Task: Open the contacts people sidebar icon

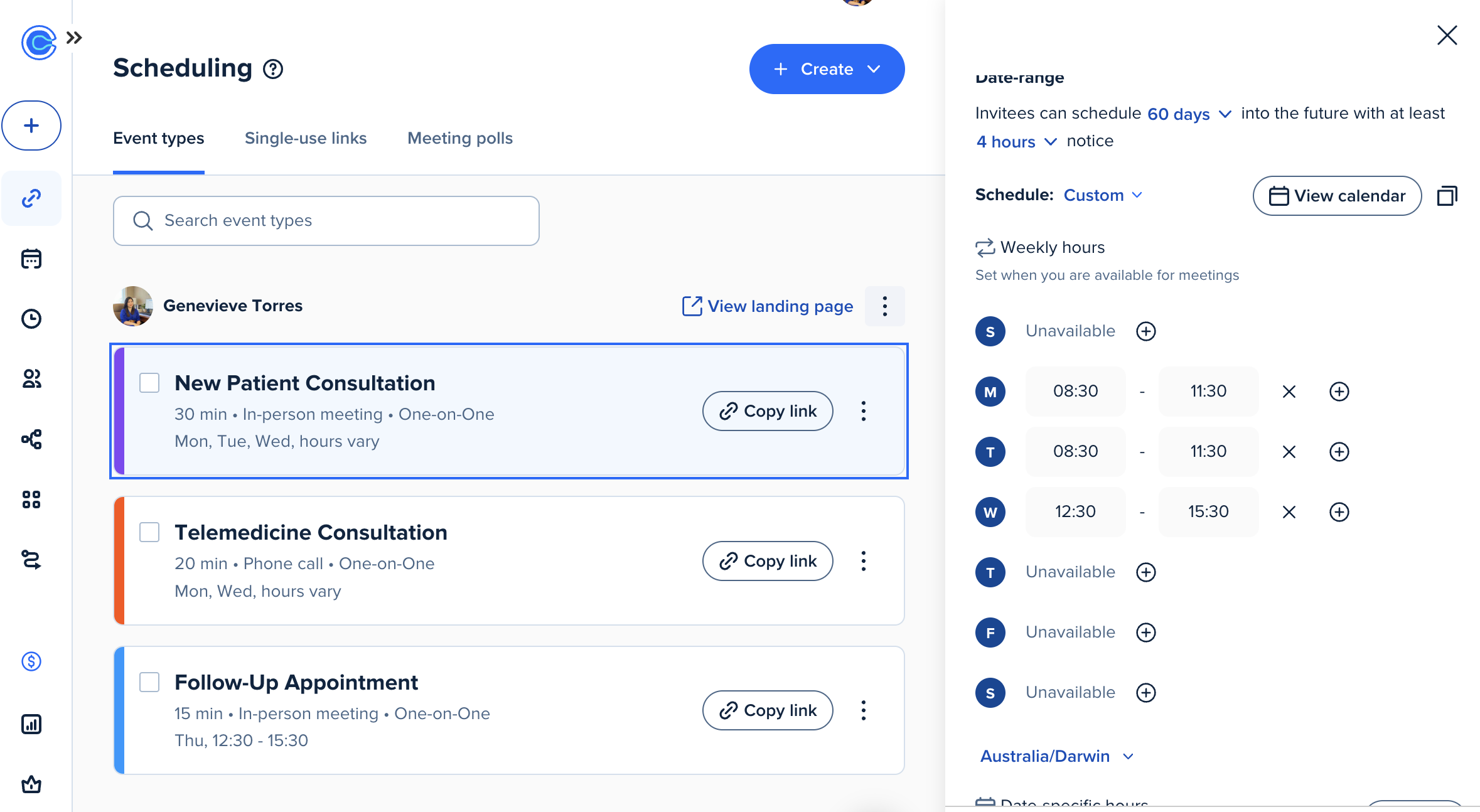Action: [31, 379]
